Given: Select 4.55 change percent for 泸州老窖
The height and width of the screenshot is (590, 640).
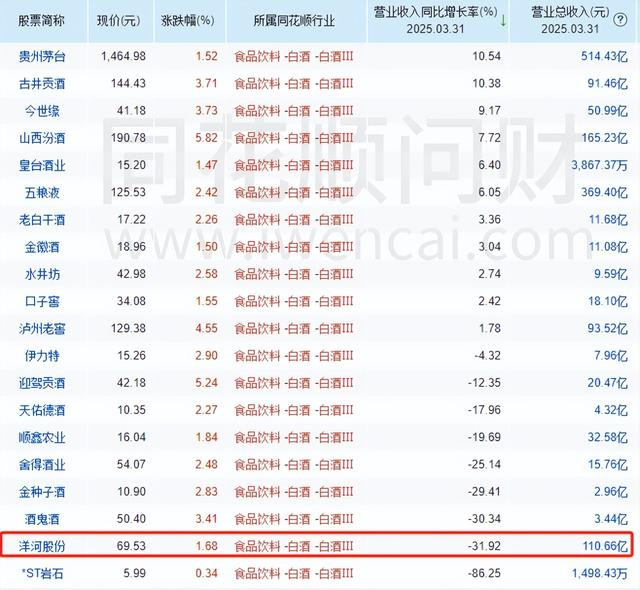Looking at the screenshot, I should [206, 328].
